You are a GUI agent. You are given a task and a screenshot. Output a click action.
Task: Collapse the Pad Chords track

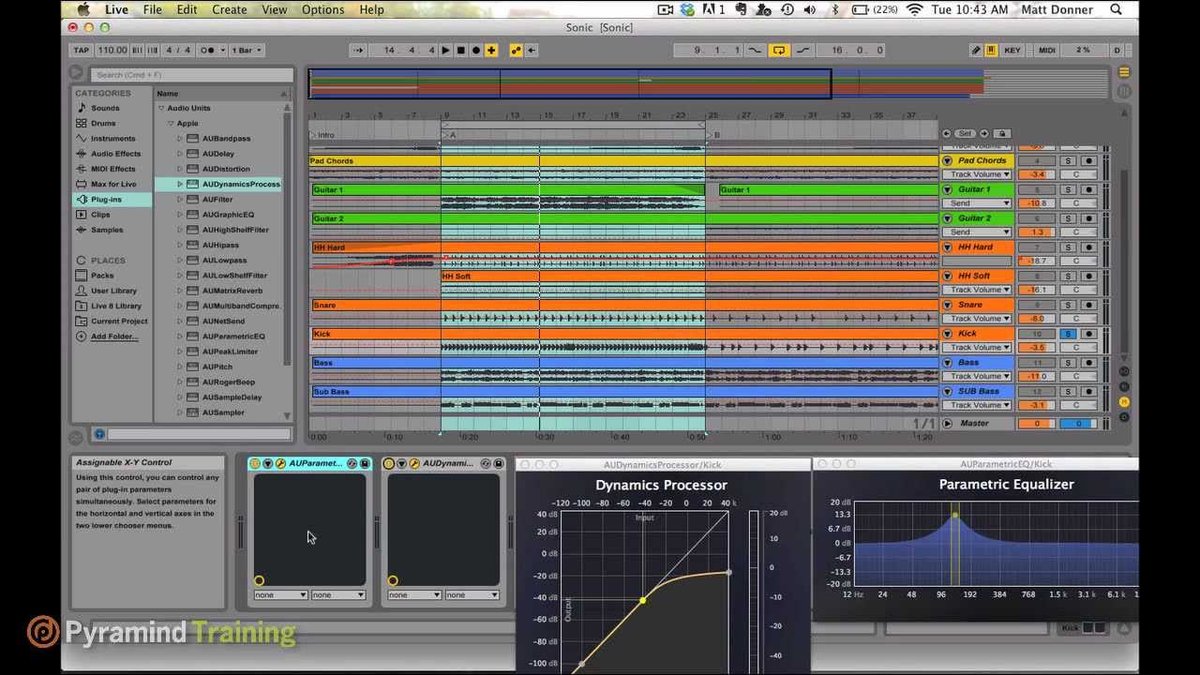948,161
